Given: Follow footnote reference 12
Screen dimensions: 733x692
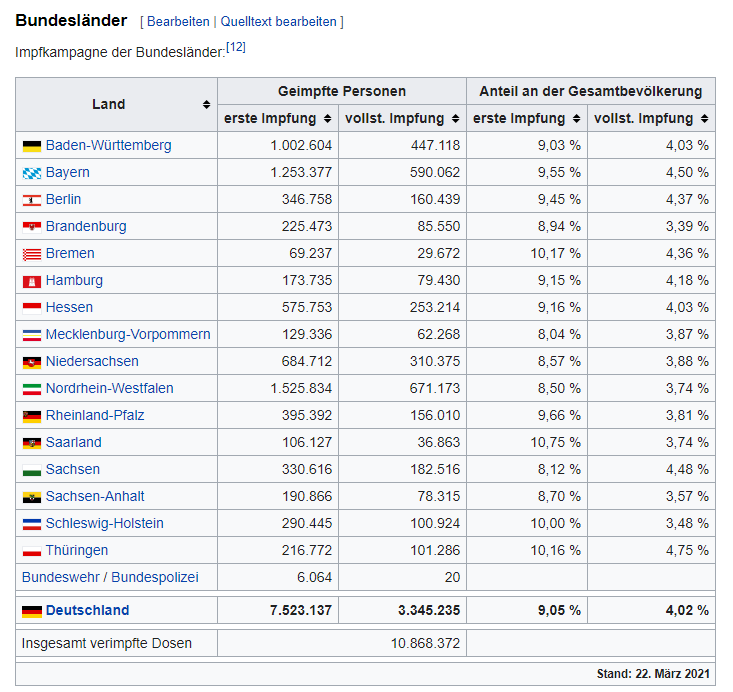Looking at the screenshot, I should pos(236,46).
